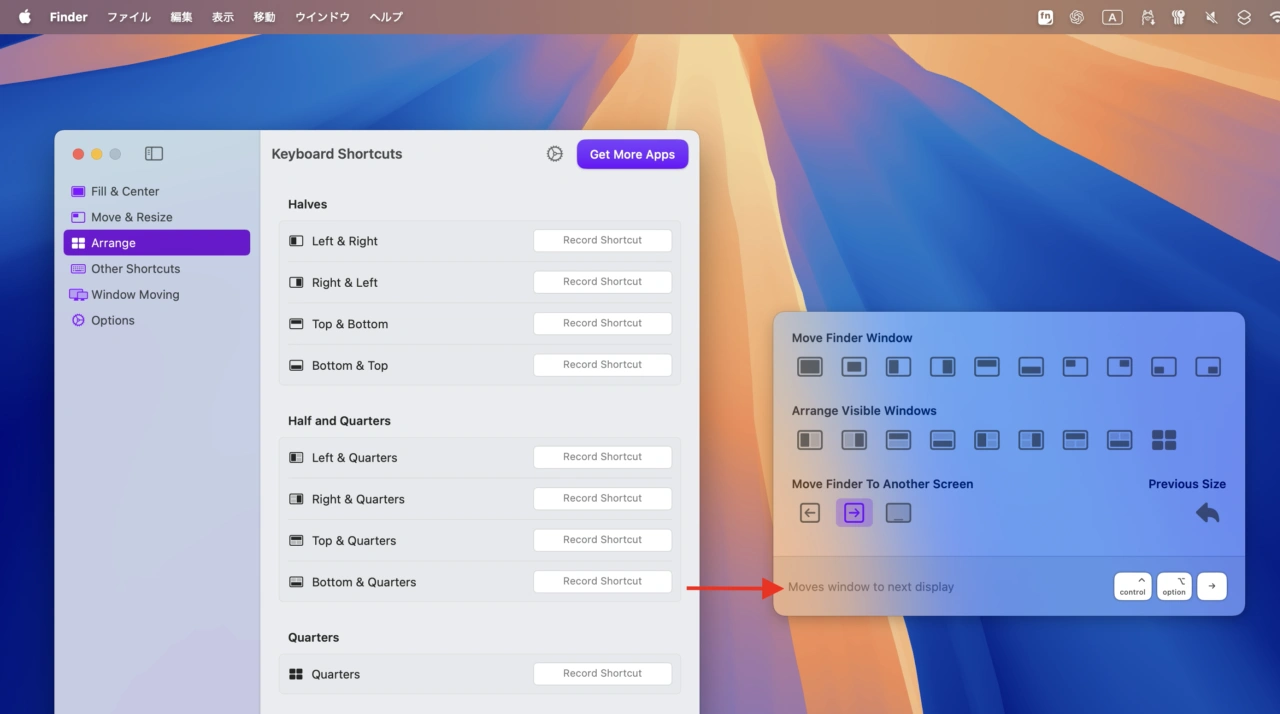
Task: Record shortcut for Left & Right
Action: pyautogui.click(x=602, y=241)
